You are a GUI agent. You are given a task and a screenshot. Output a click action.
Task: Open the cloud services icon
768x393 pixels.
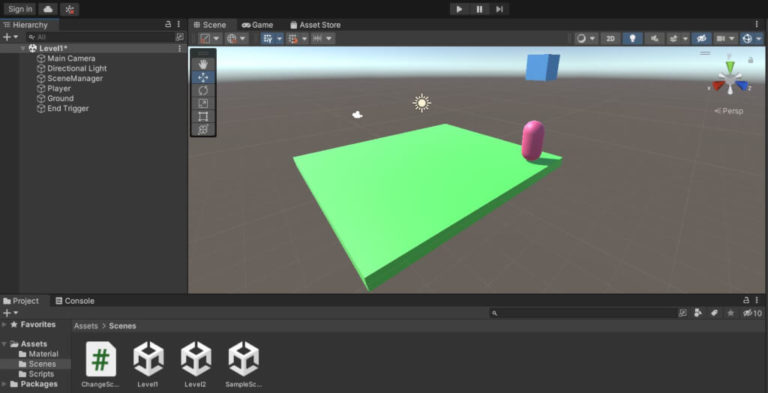tap(48, 9)
